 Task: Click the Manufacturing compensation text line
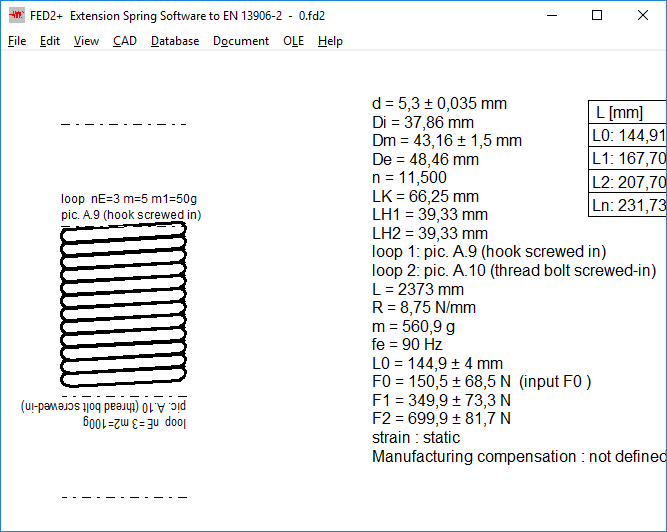(518, 457)
